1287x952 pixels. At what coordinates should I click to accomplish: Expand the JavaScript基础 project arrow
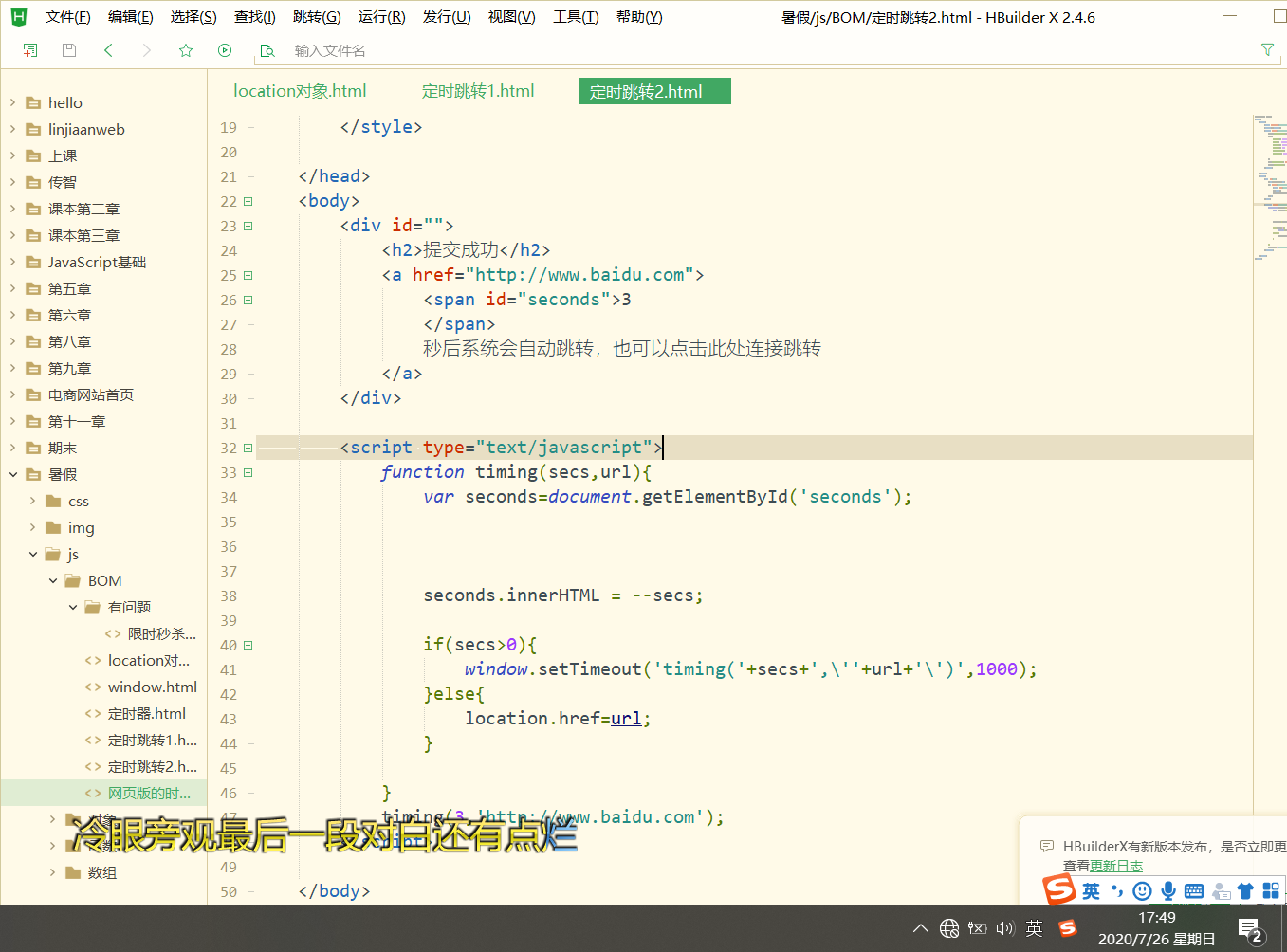tap(12, 262)
